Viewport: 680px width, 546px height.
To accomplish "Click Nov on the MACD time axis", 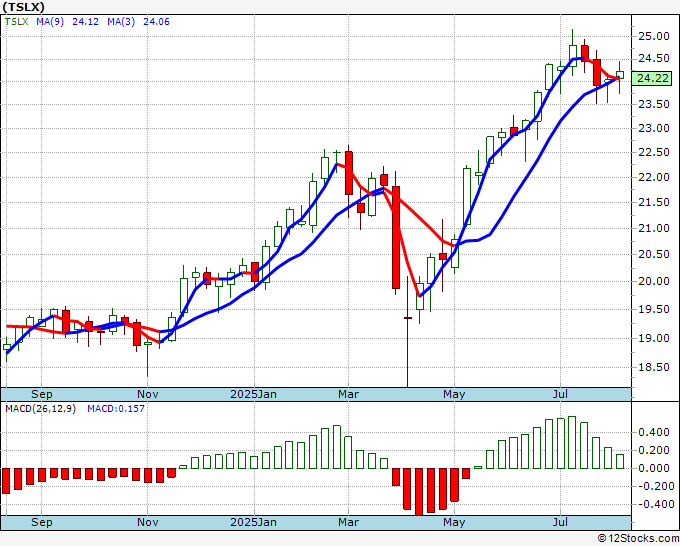I will (147, 522).
